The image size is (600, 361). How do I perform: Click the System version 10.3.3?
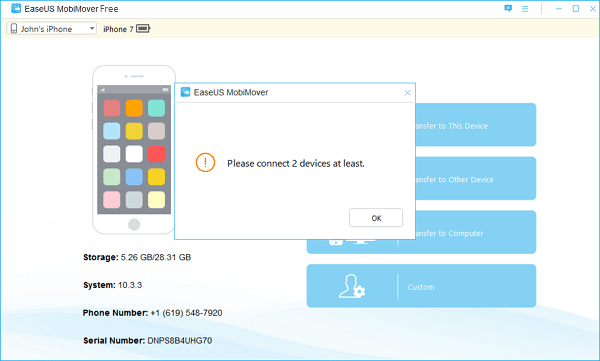tap(130, 285)
